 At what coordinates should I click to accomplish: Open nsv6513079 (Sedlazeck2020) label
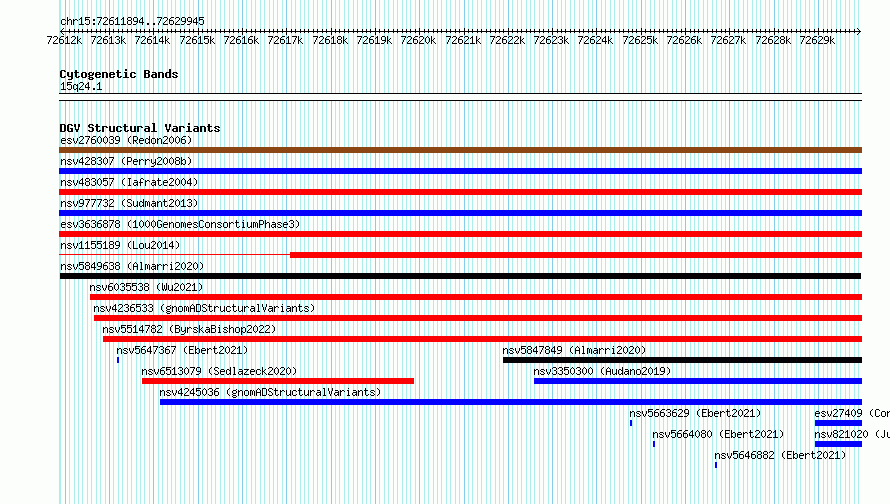tap(219, 371)
